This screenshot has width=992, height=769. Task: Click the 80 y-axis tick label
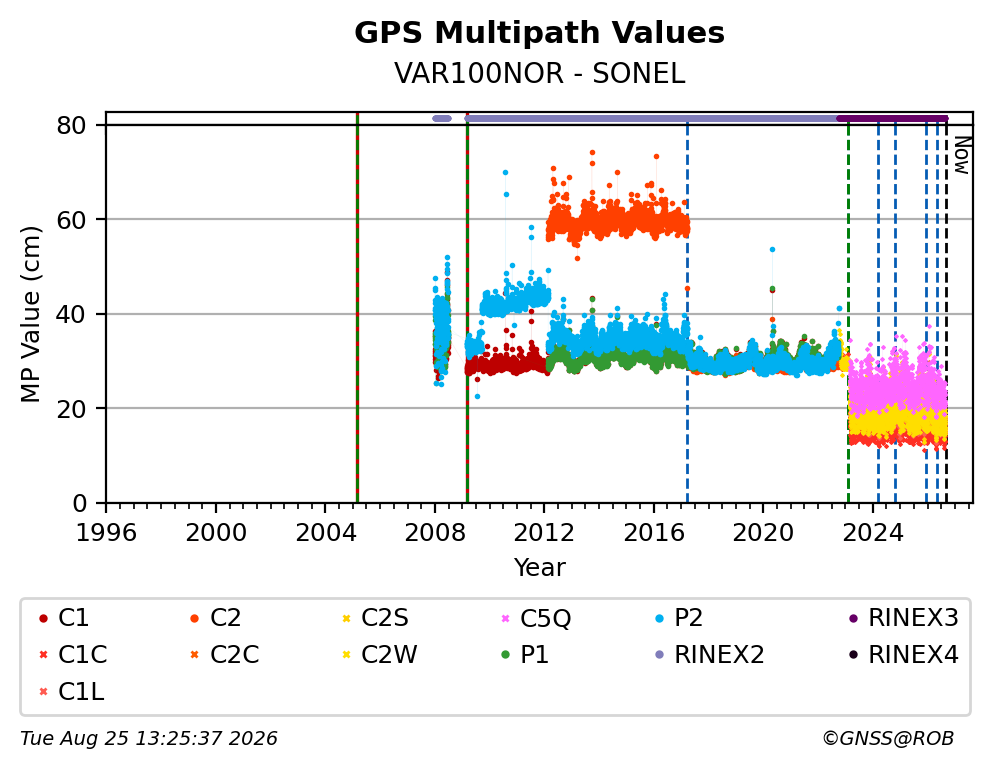[x=71, y=126]
